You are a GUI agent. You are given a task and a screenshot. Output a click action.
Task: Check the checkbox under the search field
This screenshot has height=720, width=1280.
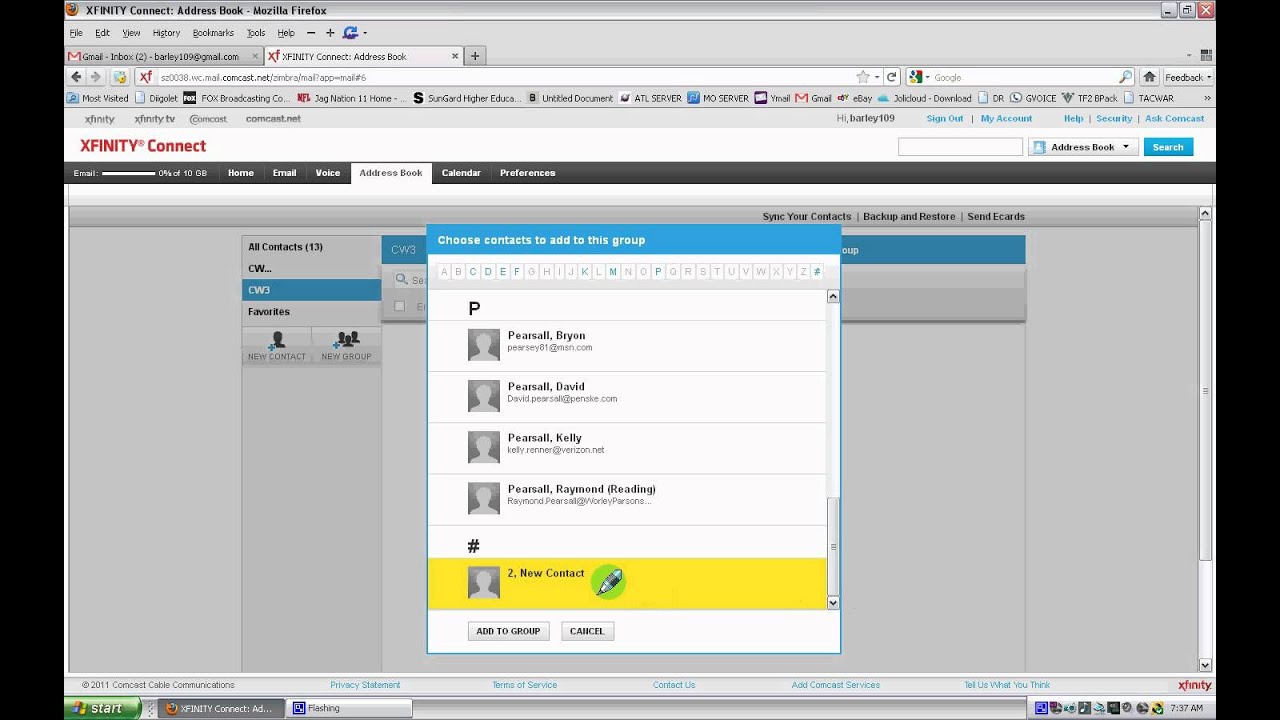[400, 306]
